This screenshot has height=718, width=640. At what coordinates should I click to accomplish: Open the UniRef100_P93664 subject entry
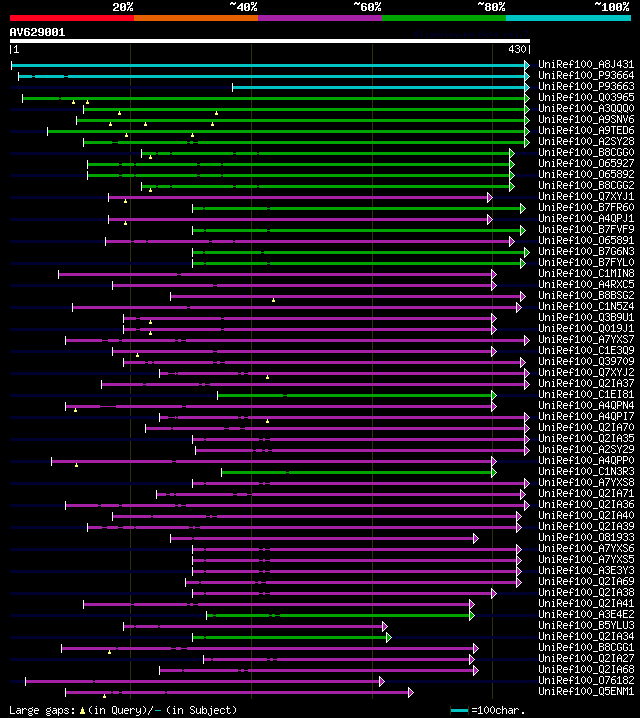click(586, 75)
